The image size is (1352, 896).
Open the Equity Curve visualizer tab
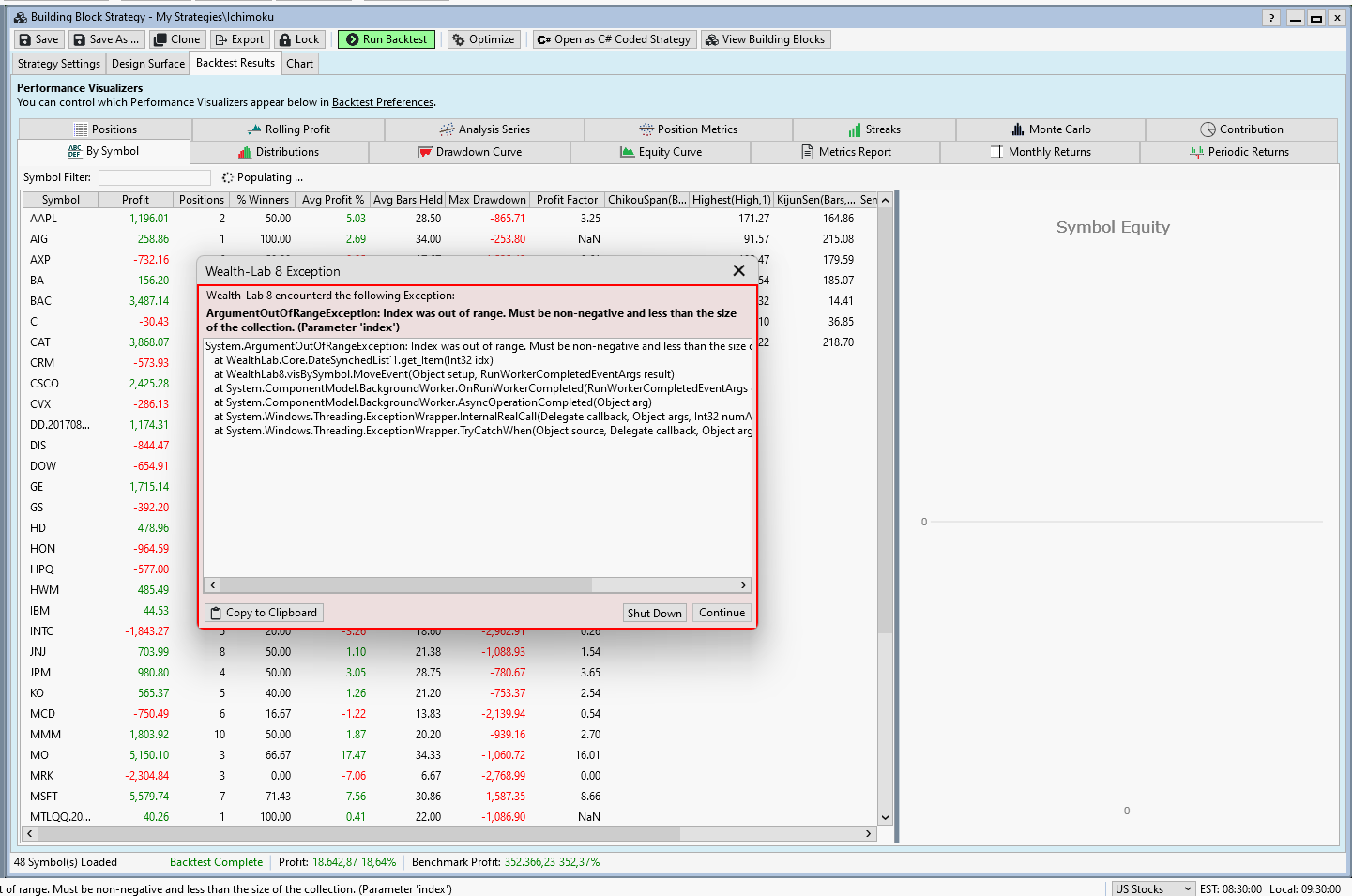pos(661,152)
